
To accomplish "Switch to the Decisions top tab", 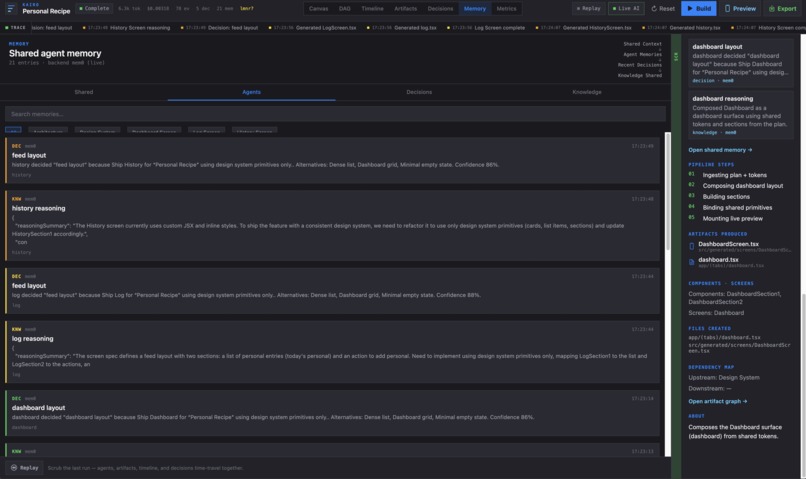I will [x=441, y=8].
